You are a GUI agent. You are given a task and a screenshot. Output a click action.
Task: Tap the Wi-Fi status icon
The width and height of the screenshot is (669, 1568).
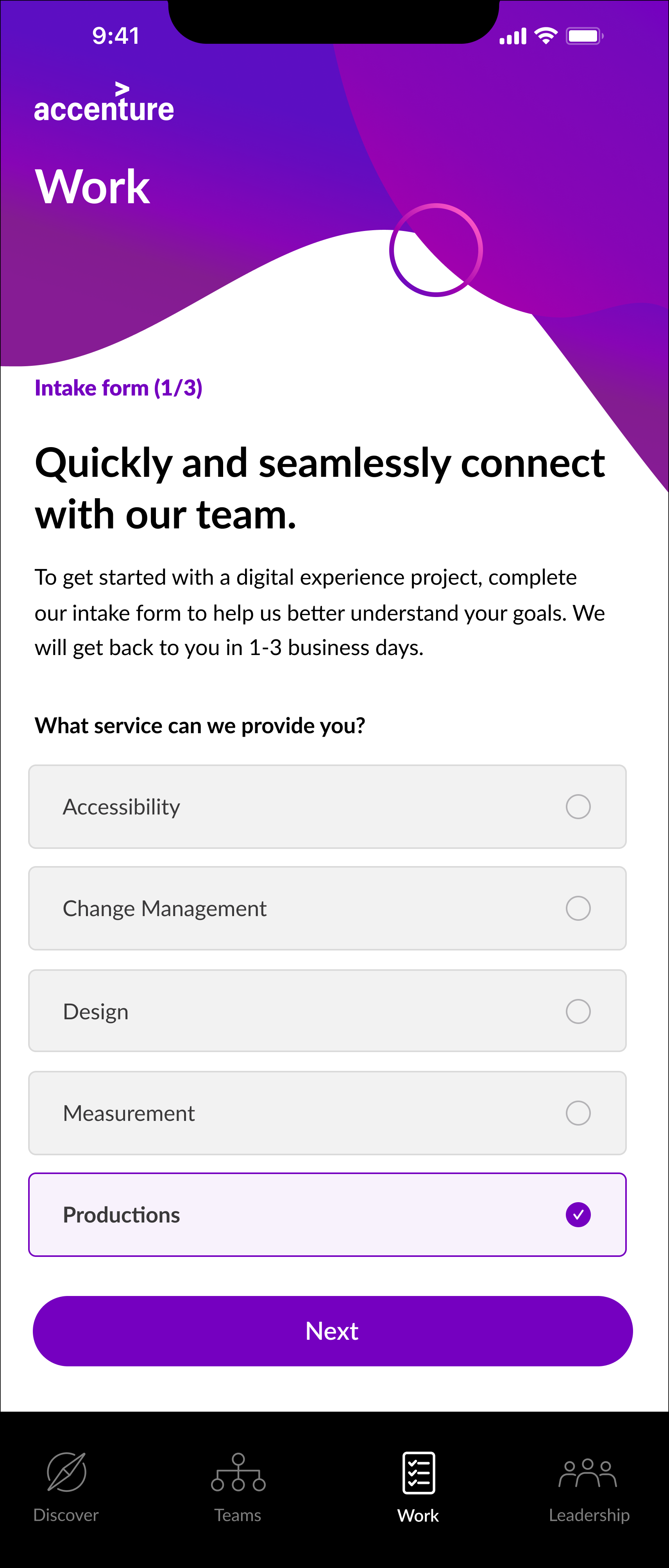546,36
